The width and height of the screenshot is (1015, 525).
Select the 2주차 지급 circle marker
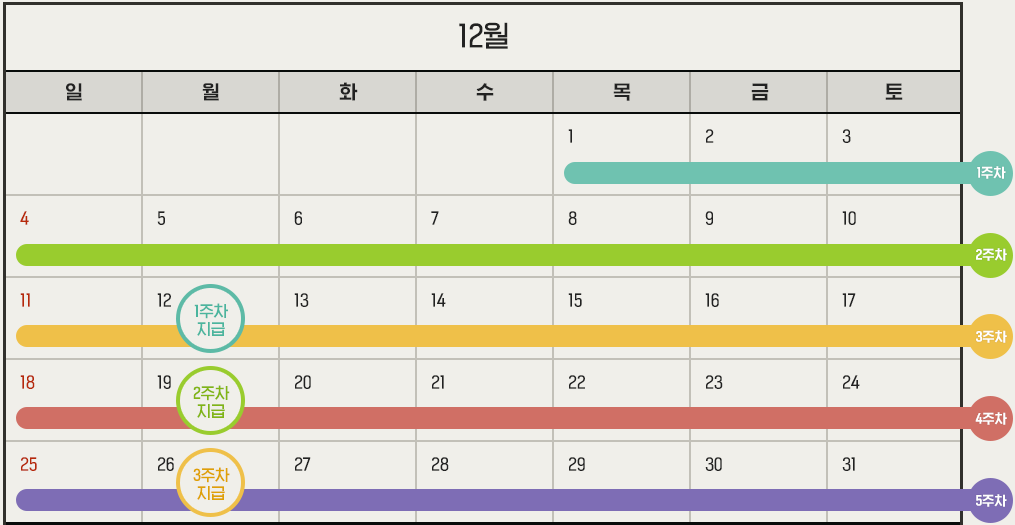point(210,401)
